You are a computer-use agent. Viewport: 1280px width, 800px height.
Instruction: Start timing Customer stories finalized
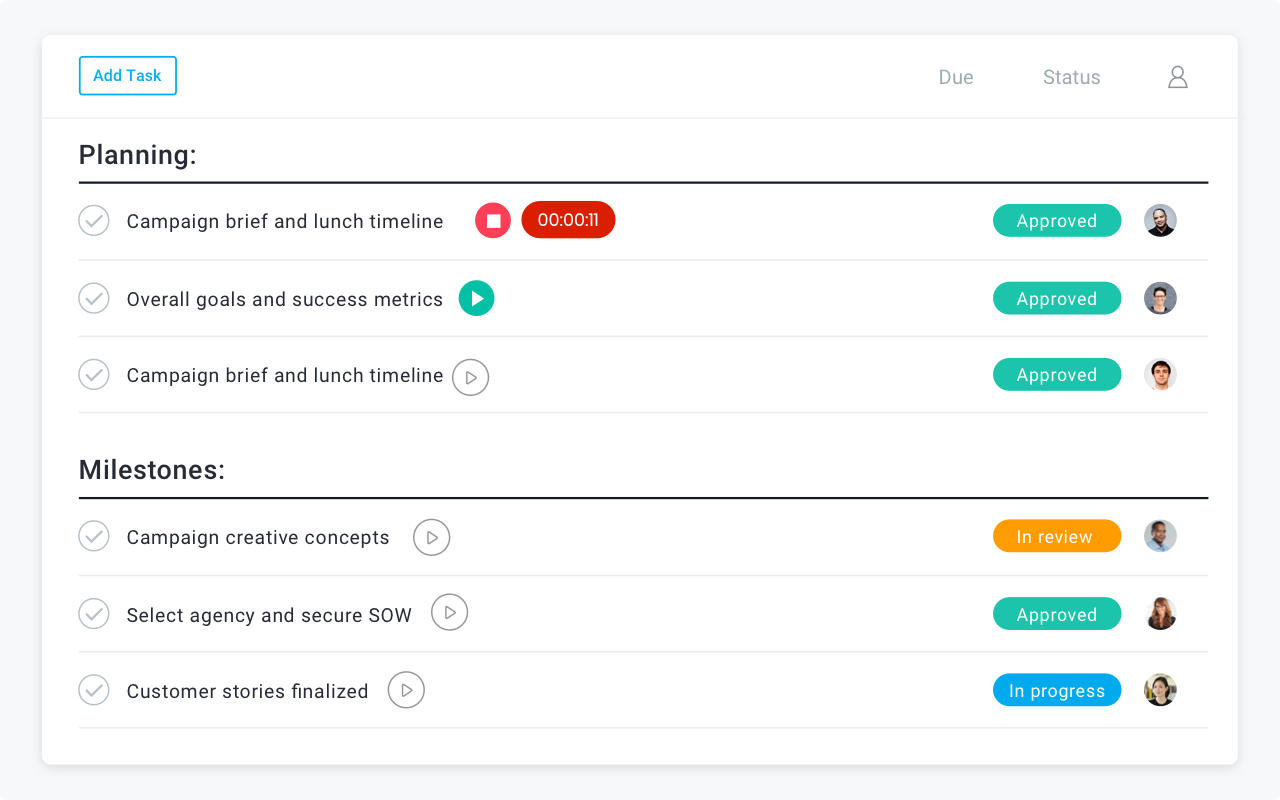406,689
